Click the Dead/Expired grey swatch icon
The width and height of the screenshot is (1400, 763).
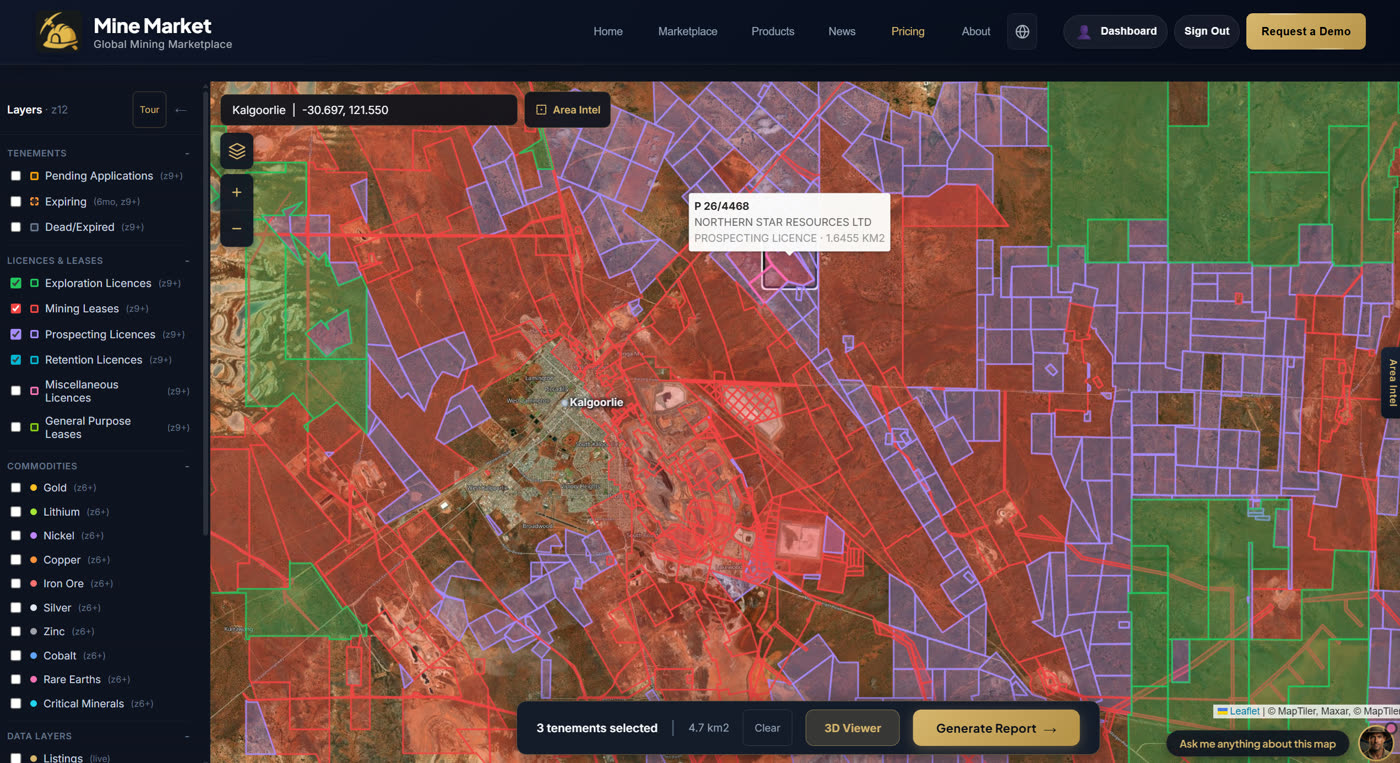35,227
